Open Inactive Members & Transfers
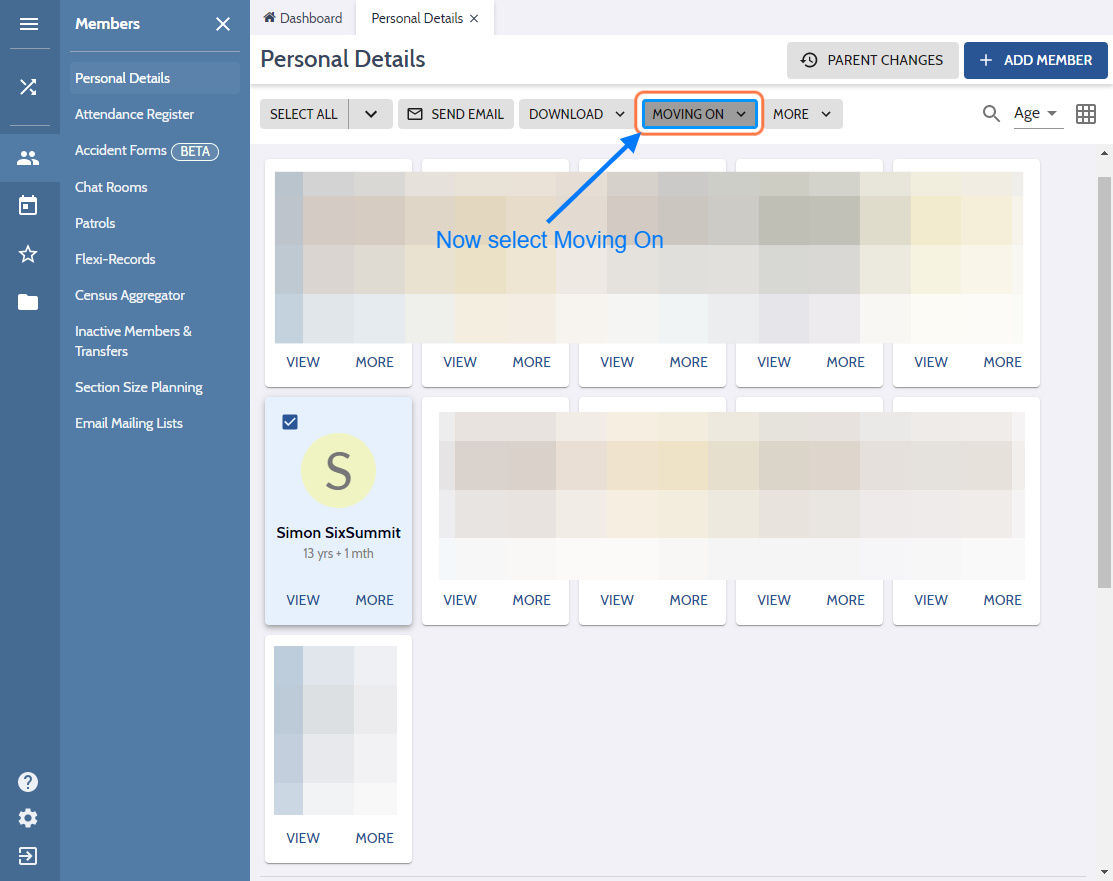The height and width of the screenshot is (881, 1113). coord(133,341)
